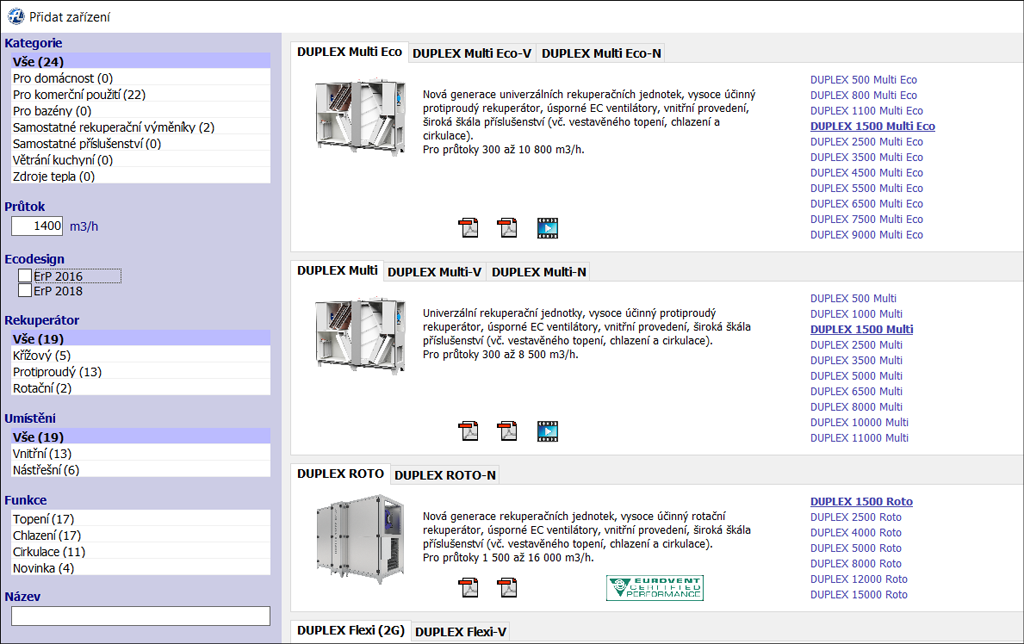
Task: Filter function by Cirkulace (11)
Action: 140,551
